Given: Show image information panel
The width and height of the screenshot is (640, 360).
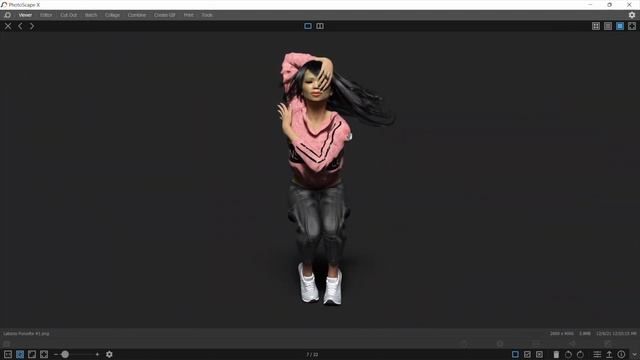Looking at the screenshot, I should click(x=621, y=354).
